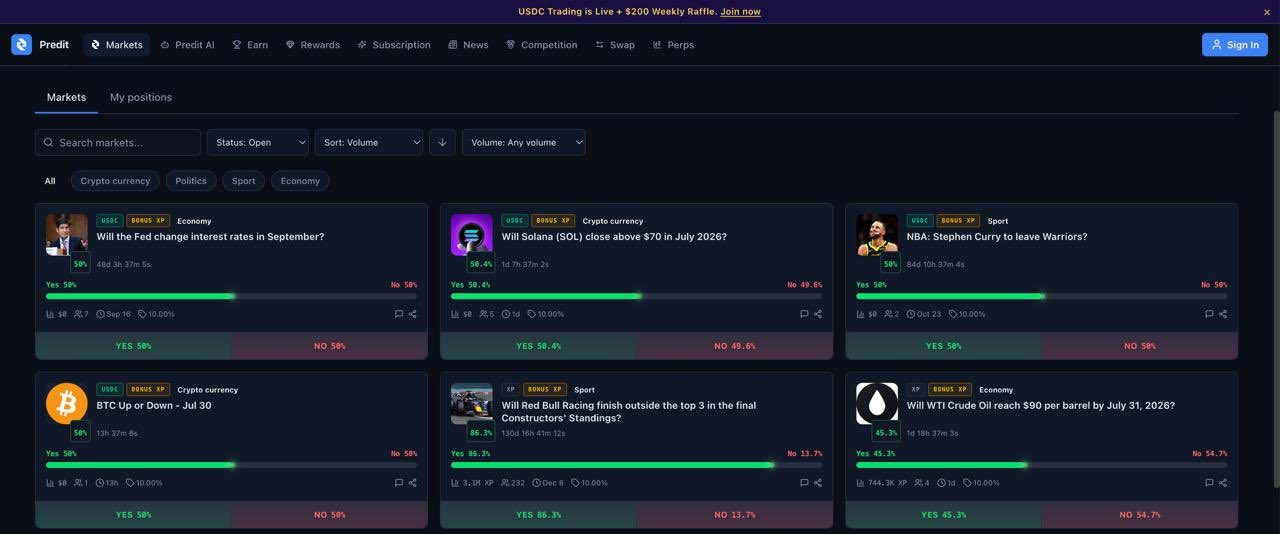
Task: Buy NO 13.7% on Red Bull Racing
Action: pos(735,515)
